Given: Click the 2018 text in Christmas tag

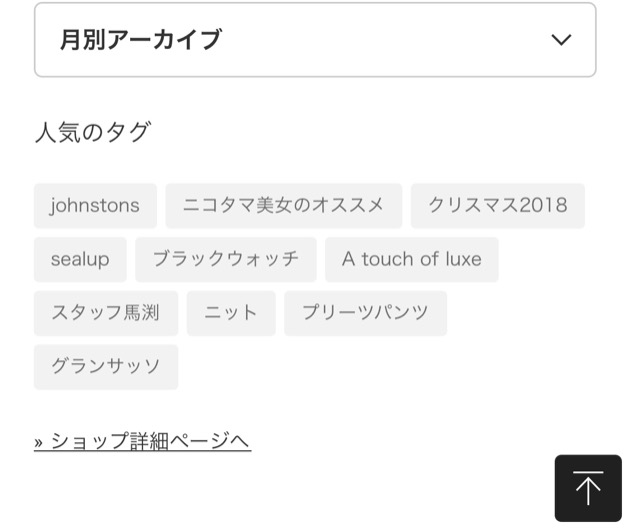Looking at the screenshot, I should pos(544,205).
